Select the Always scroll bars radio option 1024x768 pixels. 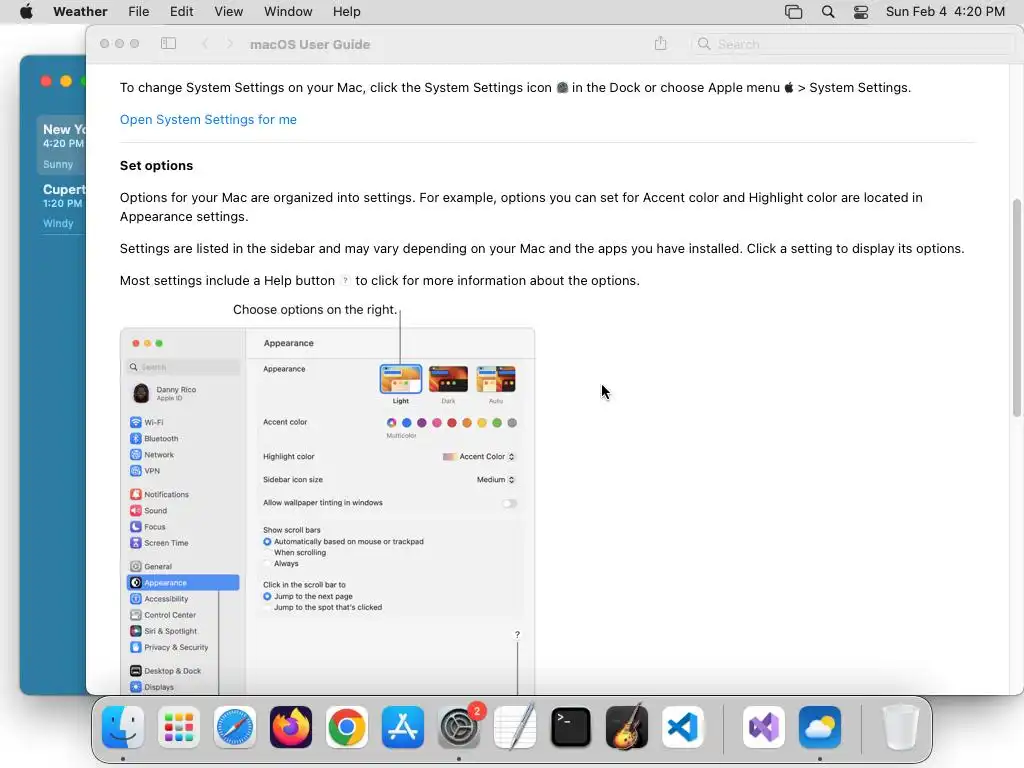(x=267, y=564)
